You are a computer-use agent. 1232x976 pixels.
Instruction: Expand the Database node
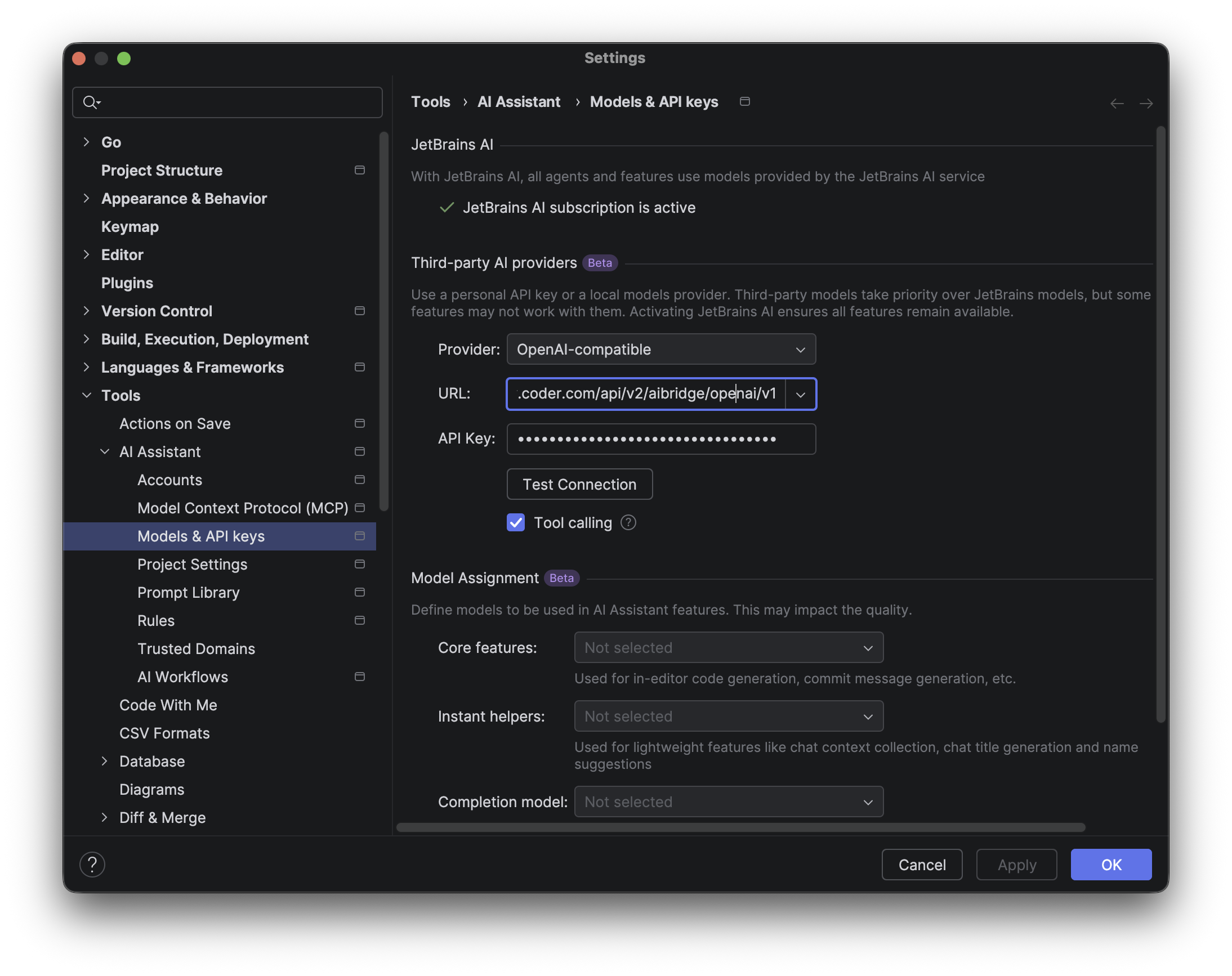pyautogui.click(x=105, y=760)
